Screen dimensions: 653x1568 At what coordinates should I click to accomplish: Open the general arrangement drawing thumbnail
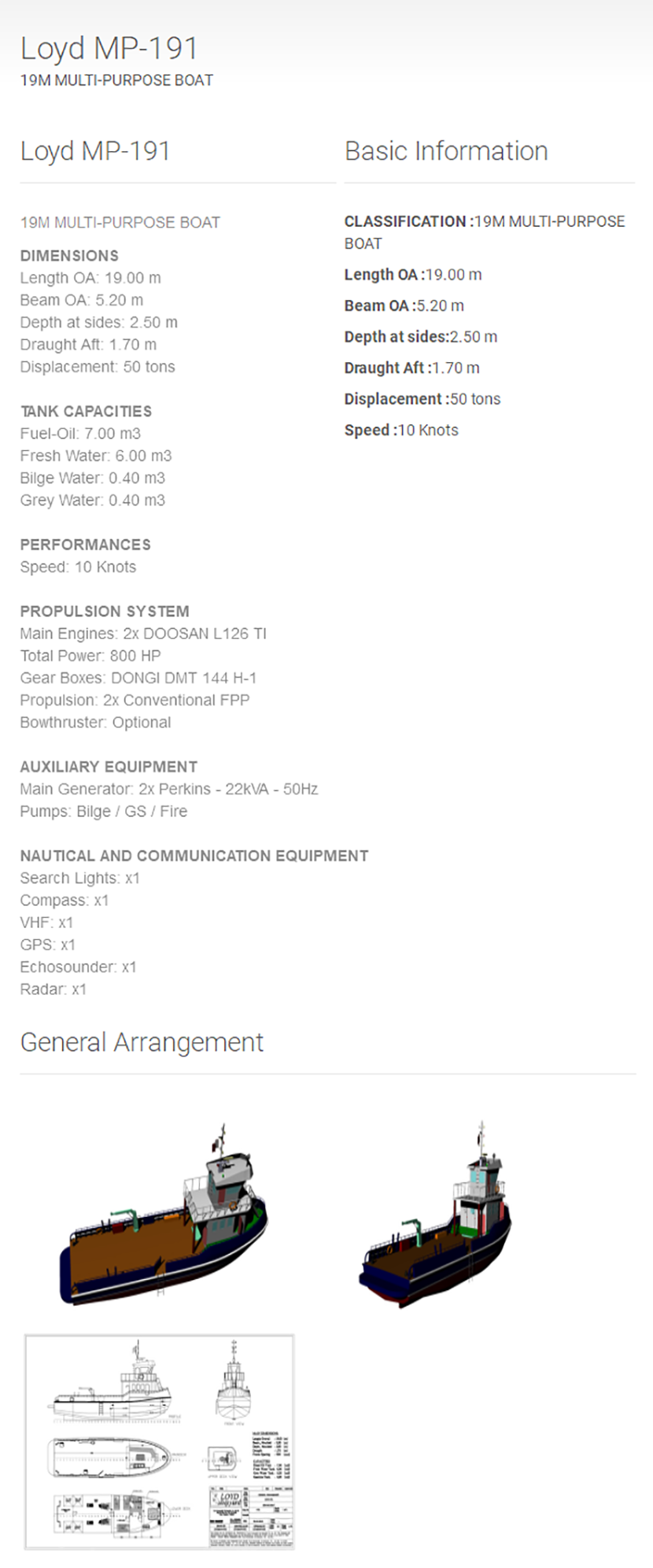(x=160, y=1441)
